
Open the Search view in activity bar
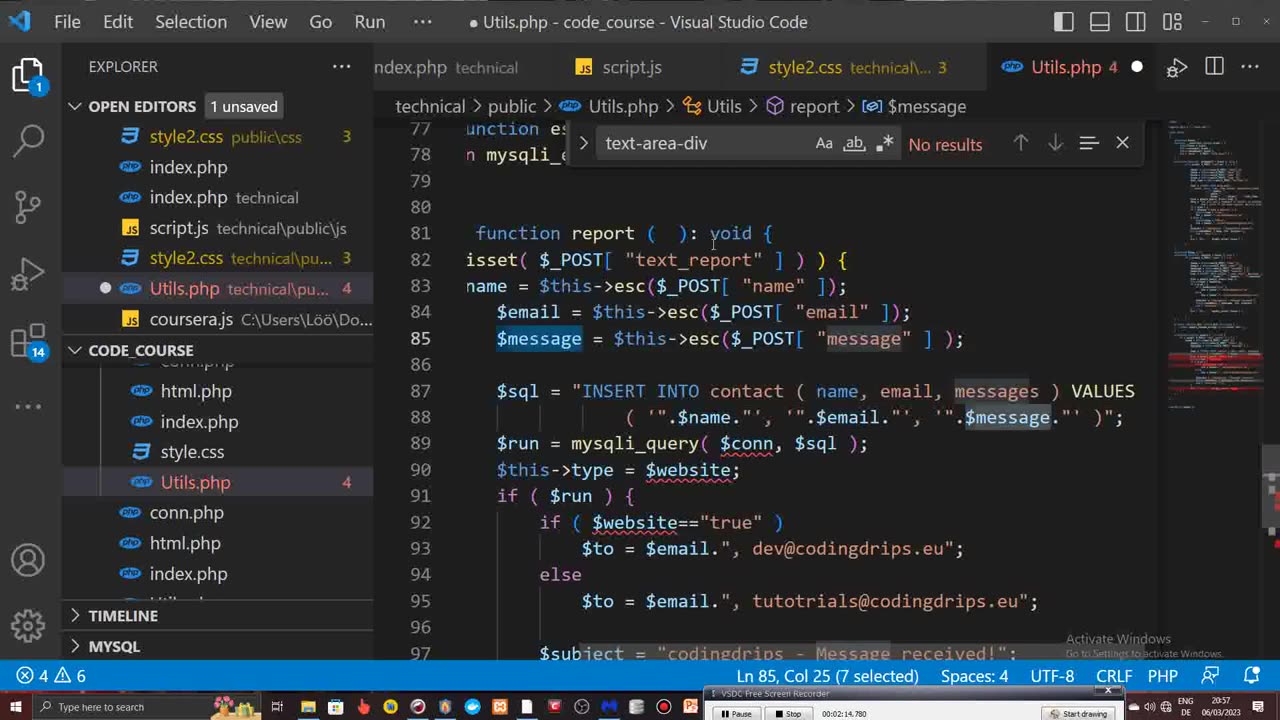(28, 139)
